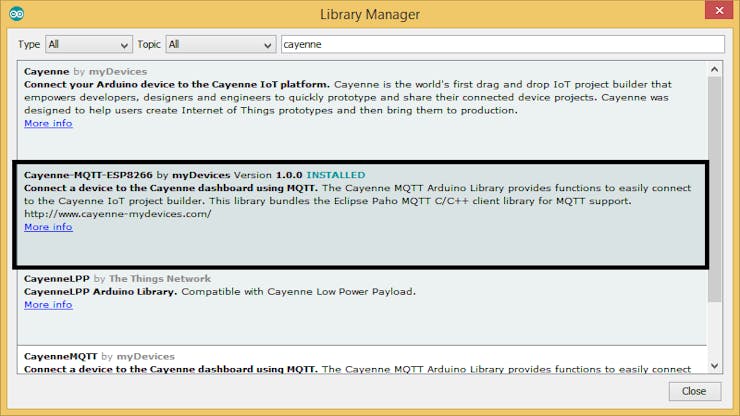Image resolution: width=740 pixels, height=416 pixels.
Task: Click the "Version 1.0.0" text
Action: pos(268,175)
